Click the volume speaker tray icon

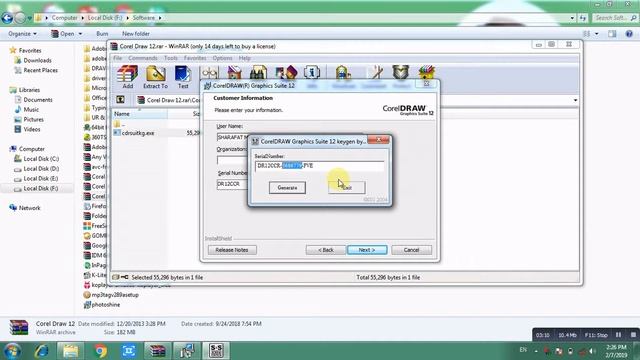[592, 351]
